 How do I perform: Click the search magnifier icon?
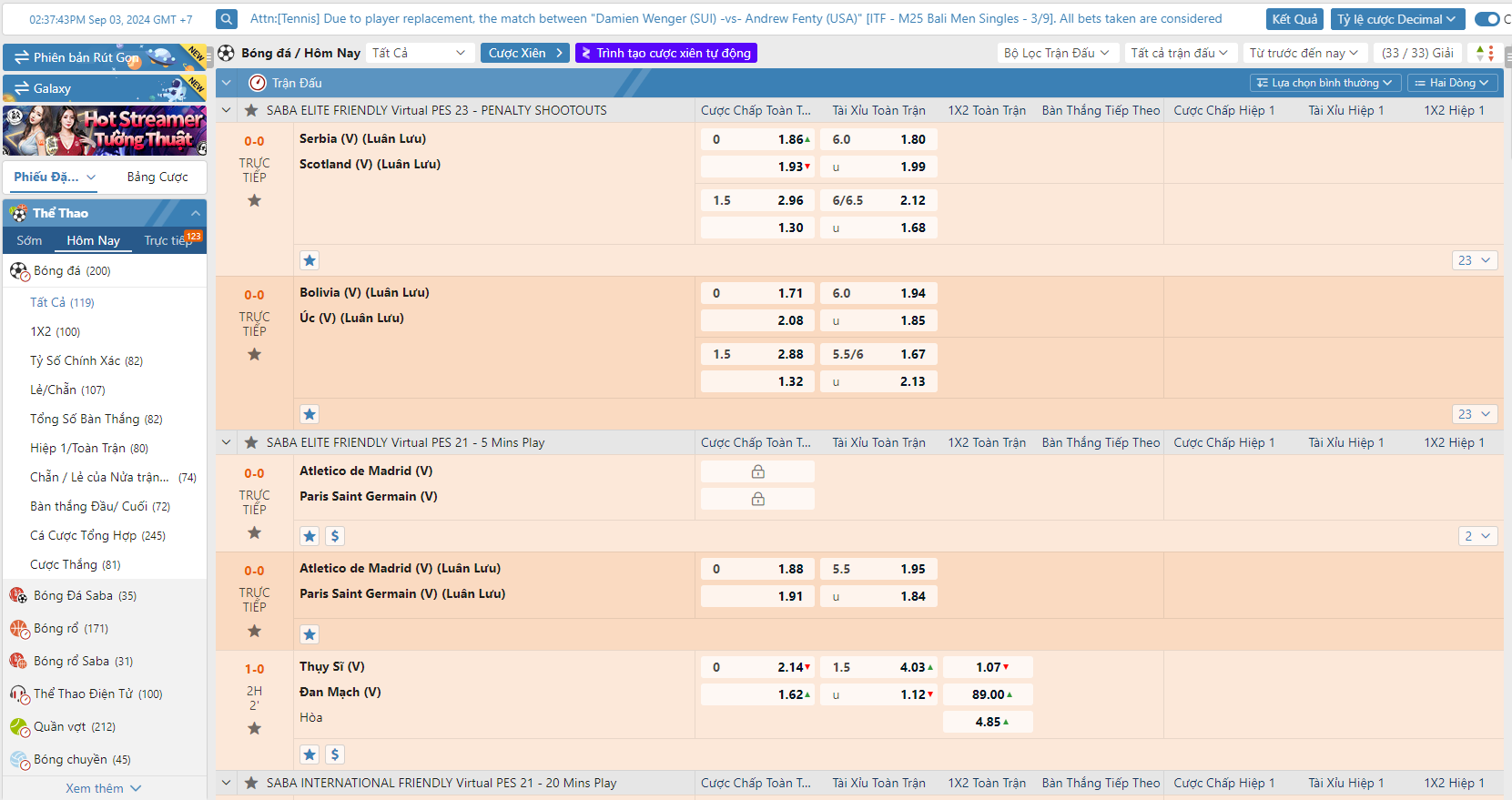227,18
